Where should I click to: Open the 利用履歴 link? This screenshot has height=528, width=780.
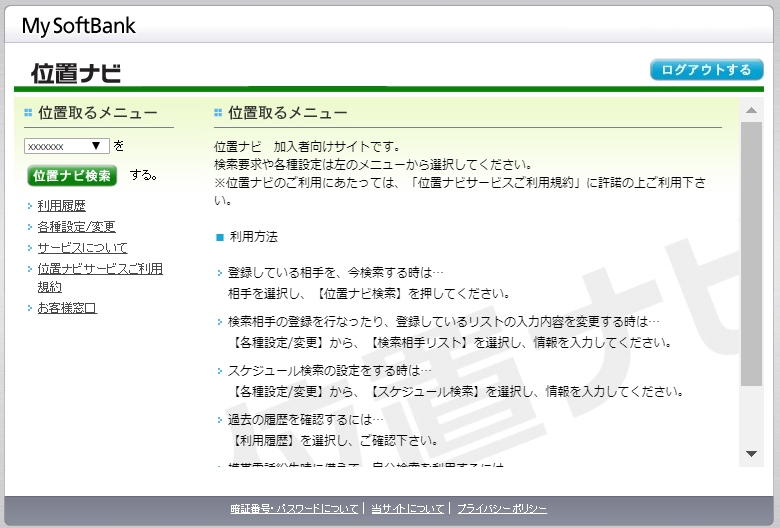coord(62,206)
